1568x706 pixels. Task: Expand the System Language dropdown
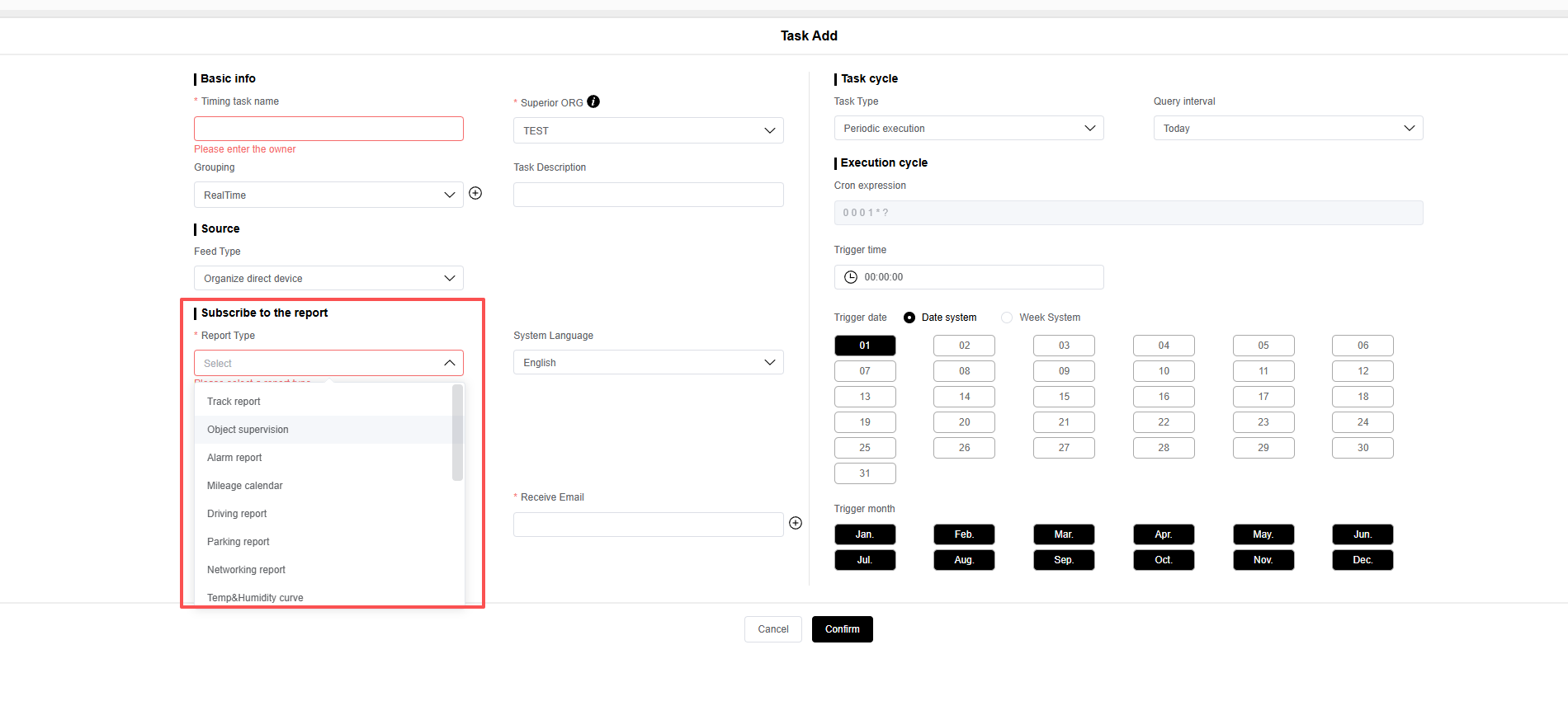tap(648, 363)
